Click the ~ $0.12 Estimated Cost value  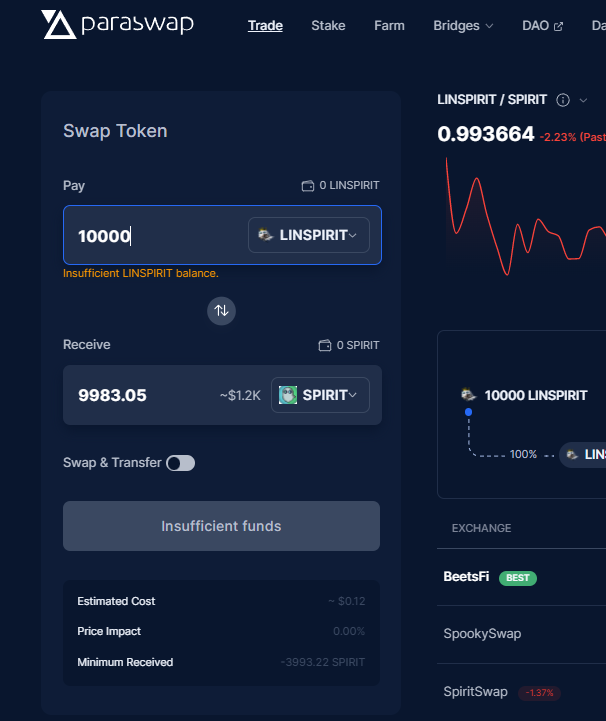click(347, 601)
